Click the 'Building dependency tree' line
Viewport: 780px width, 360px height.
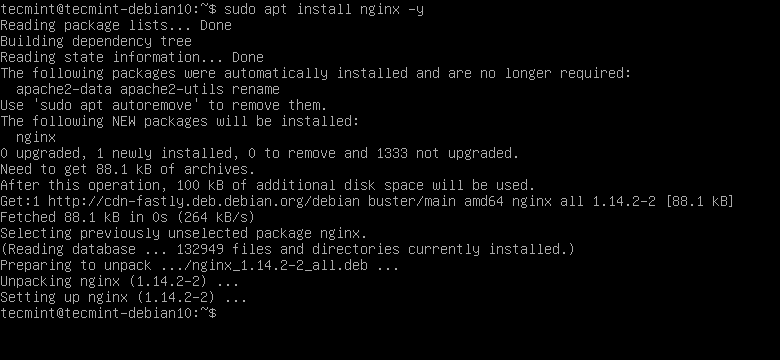tap(96, 41)
